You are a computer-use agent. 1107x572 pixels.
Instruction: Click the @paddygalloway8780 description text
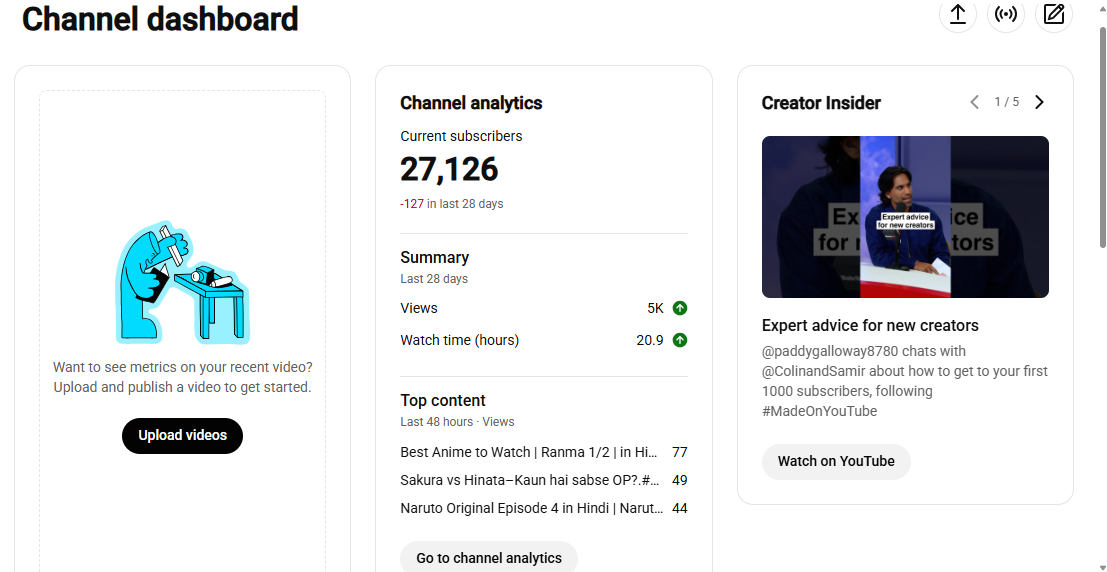[x=905, y=381]
